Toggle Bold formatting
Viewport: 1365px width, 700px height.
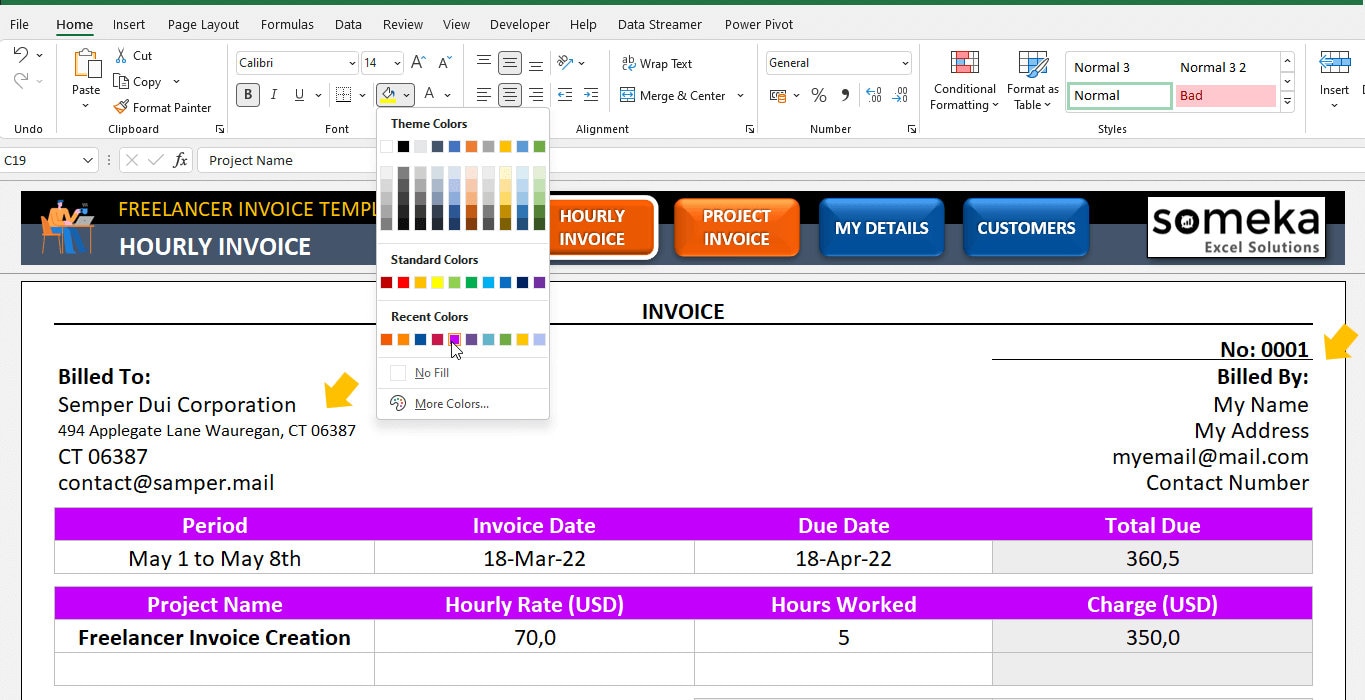pyautogui.click(x=248, y=95)
